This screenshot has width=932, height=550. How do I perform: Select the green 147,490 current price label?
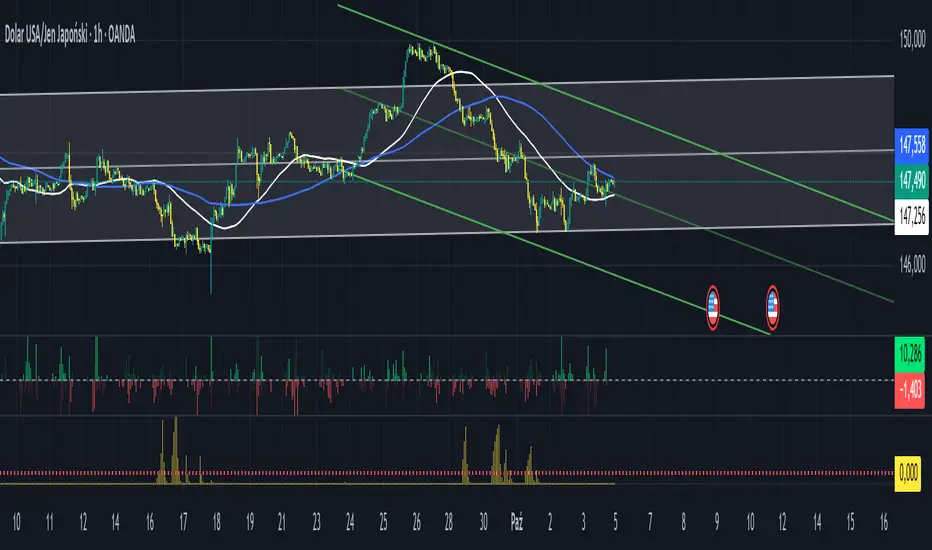912,180
